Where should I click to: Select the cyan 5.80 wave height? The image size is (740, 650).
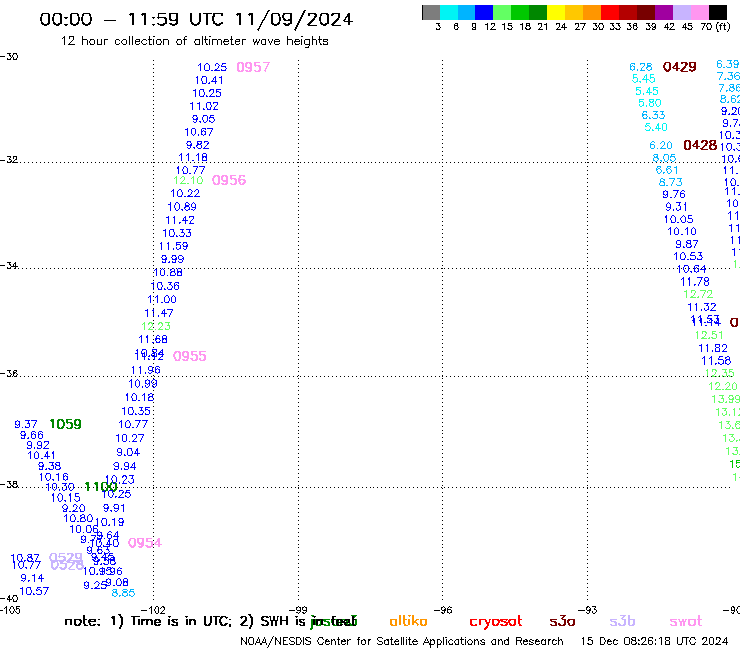649,103
